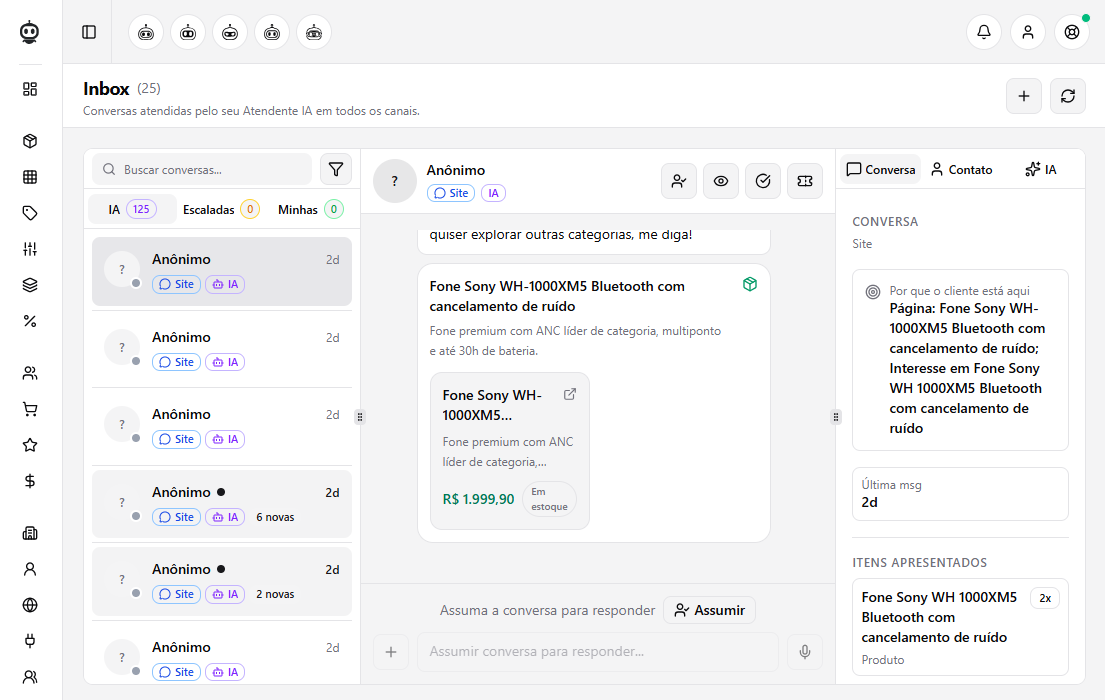
Task: Open the building icon in sidebar
Action: click(30, 533)
